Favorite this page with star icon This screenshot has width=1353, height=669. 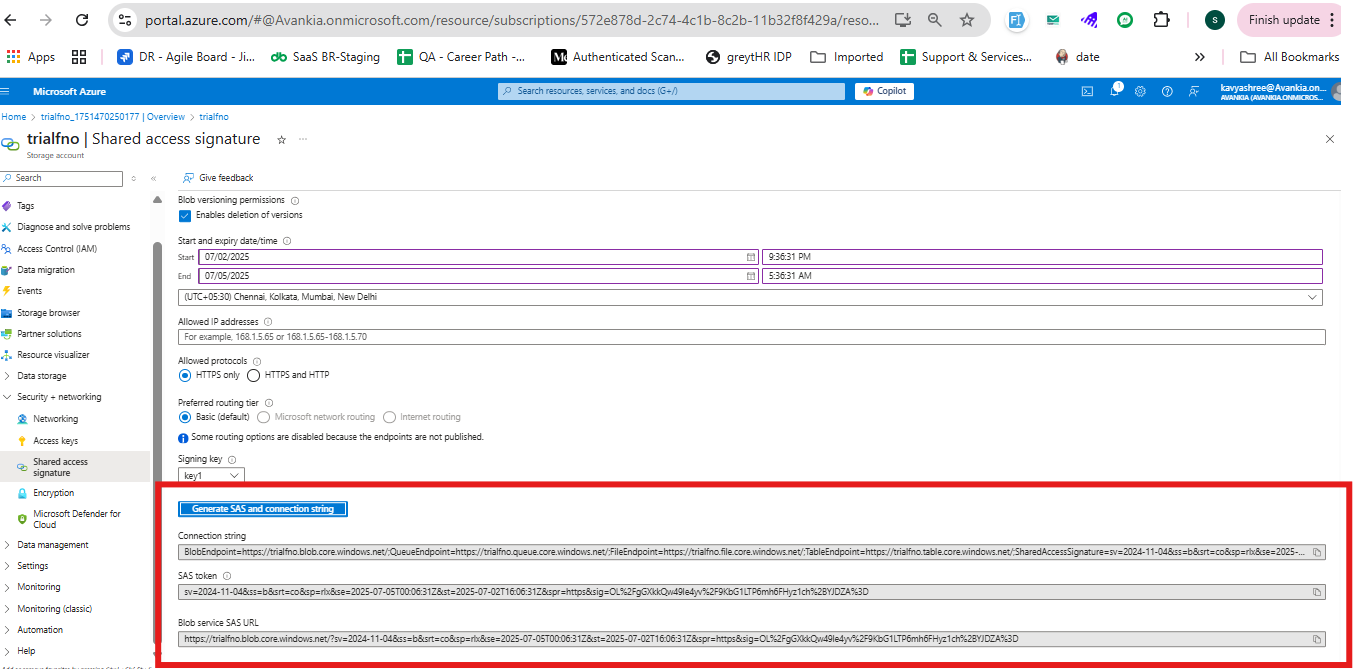tap(281, 140)
